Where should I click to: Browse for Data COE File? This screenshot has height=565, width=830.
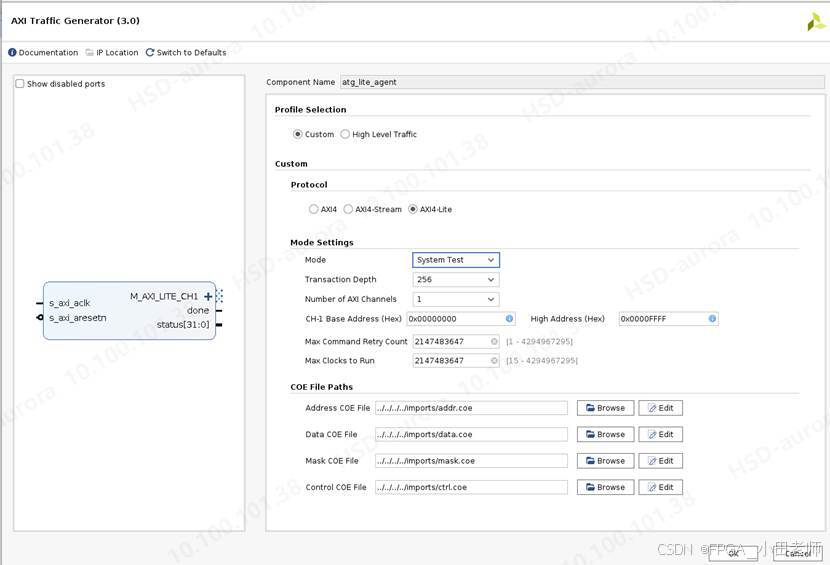pyautogui.click(x=605, y=434)
